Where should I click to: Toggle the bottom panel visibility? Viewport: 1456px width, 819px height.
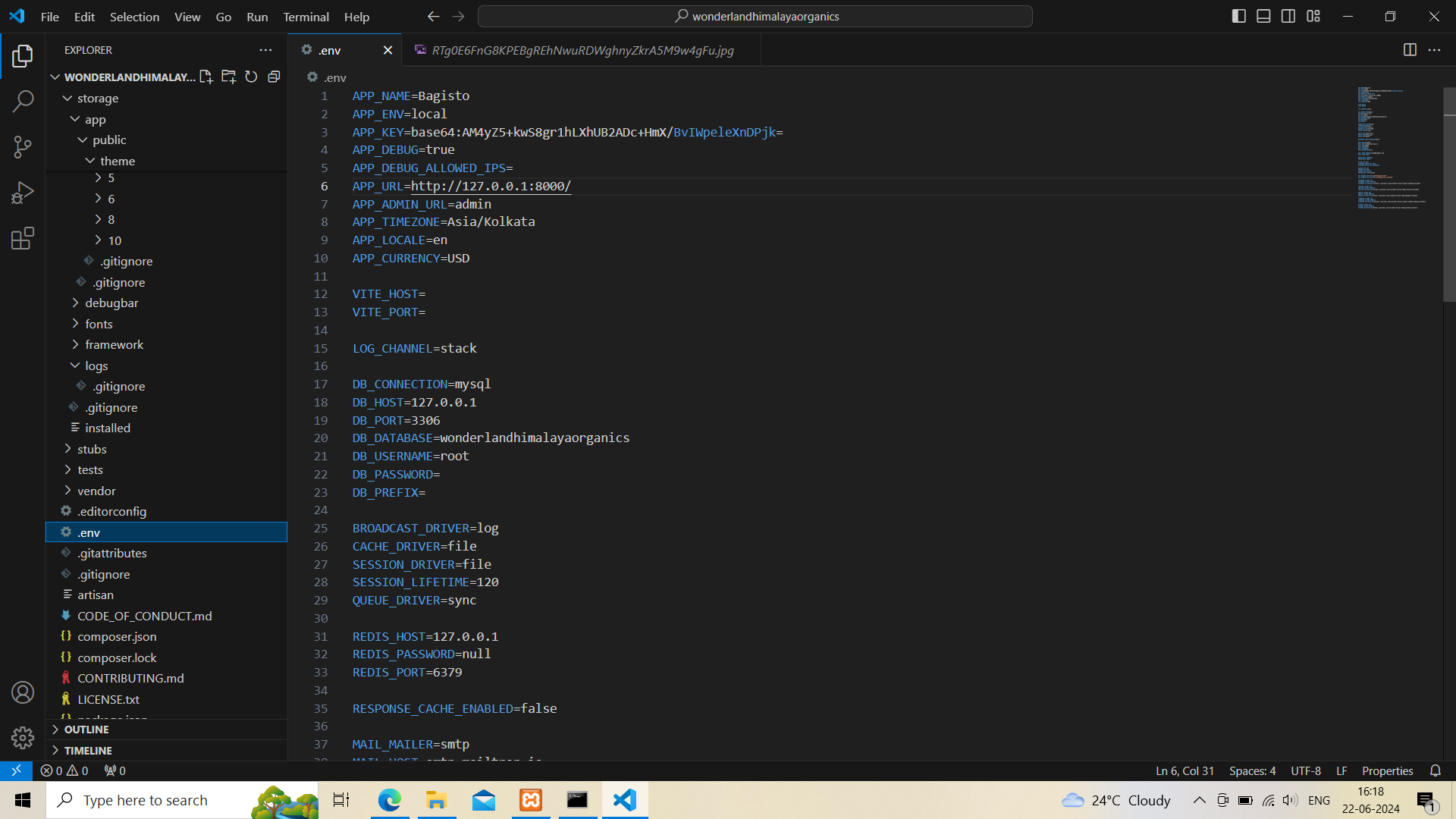point(1263,16)
